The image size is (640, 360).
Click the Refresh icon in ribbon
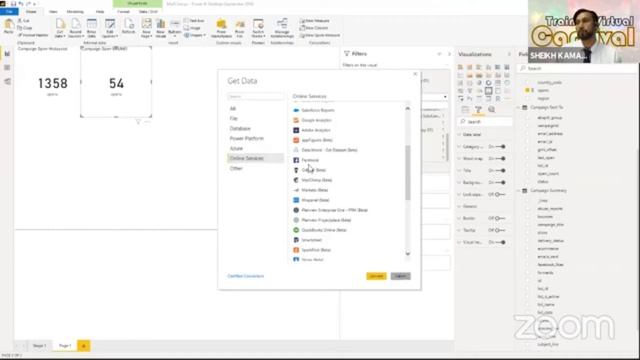pos(129,27)
